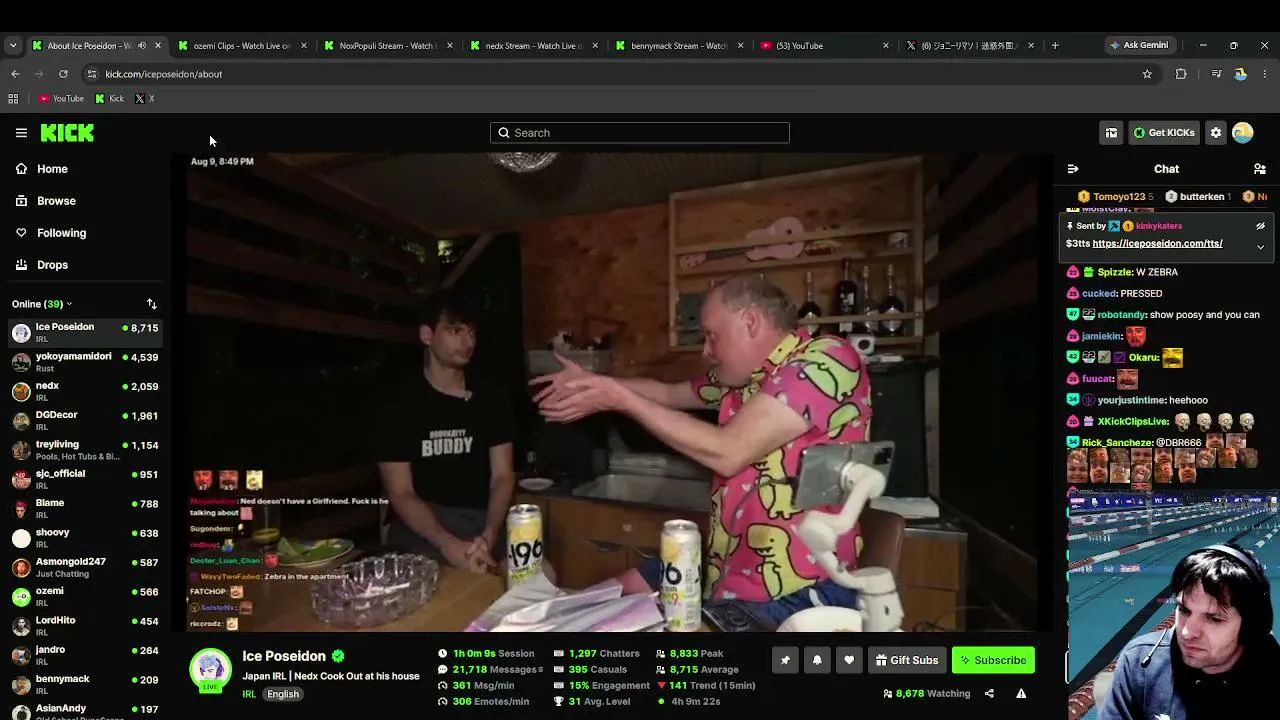Open the user profile avatar on Kick
The width and height of the screenshot is (1280, 720).
coord(1243,132)
